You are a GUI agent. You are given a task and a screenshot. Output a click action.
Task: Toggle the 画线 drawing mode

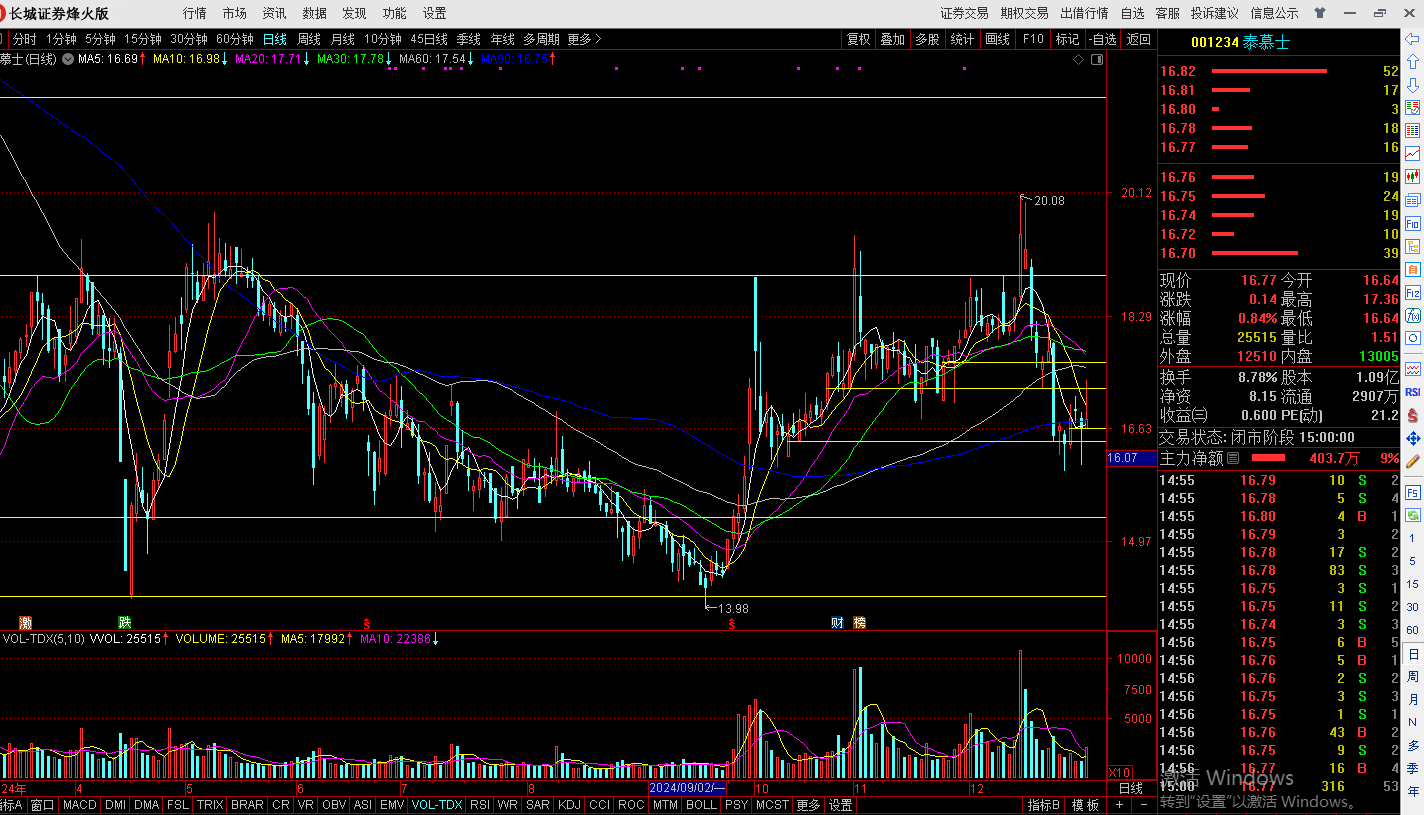(997, 39)
